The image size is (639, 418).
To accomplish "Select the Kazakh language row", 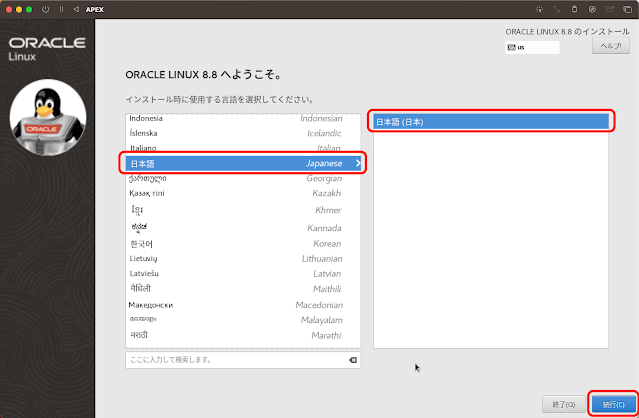I will point(243,193).
